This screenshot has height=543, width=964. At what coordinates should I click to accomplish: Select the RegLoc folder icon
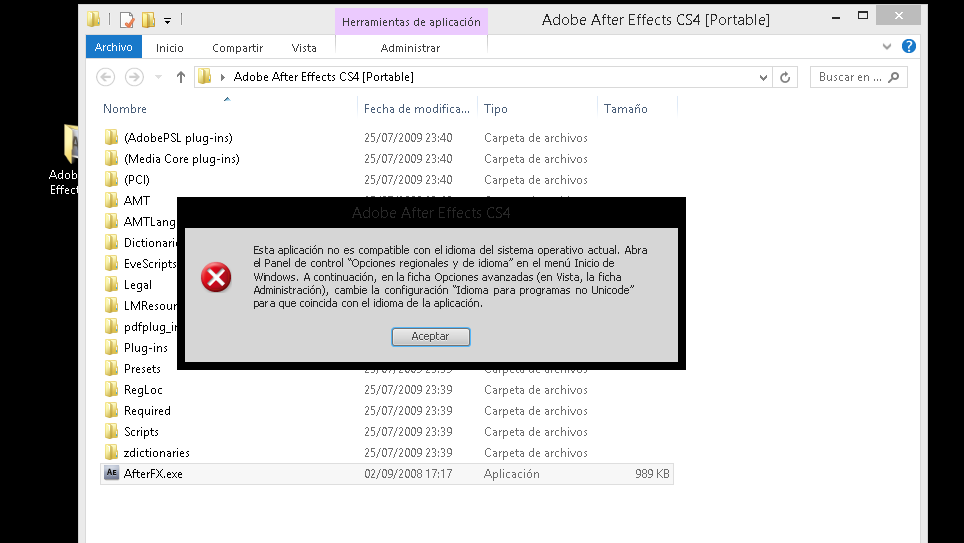pyautogui.click(x=111, y=389)
